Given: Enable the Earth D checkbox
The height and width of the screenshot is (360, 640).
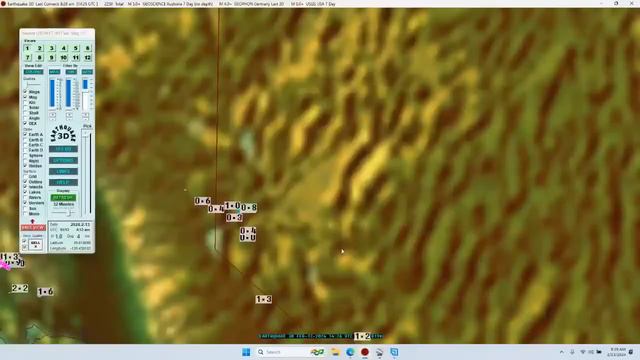Looking at the screenshot, I should click(25, 150).
